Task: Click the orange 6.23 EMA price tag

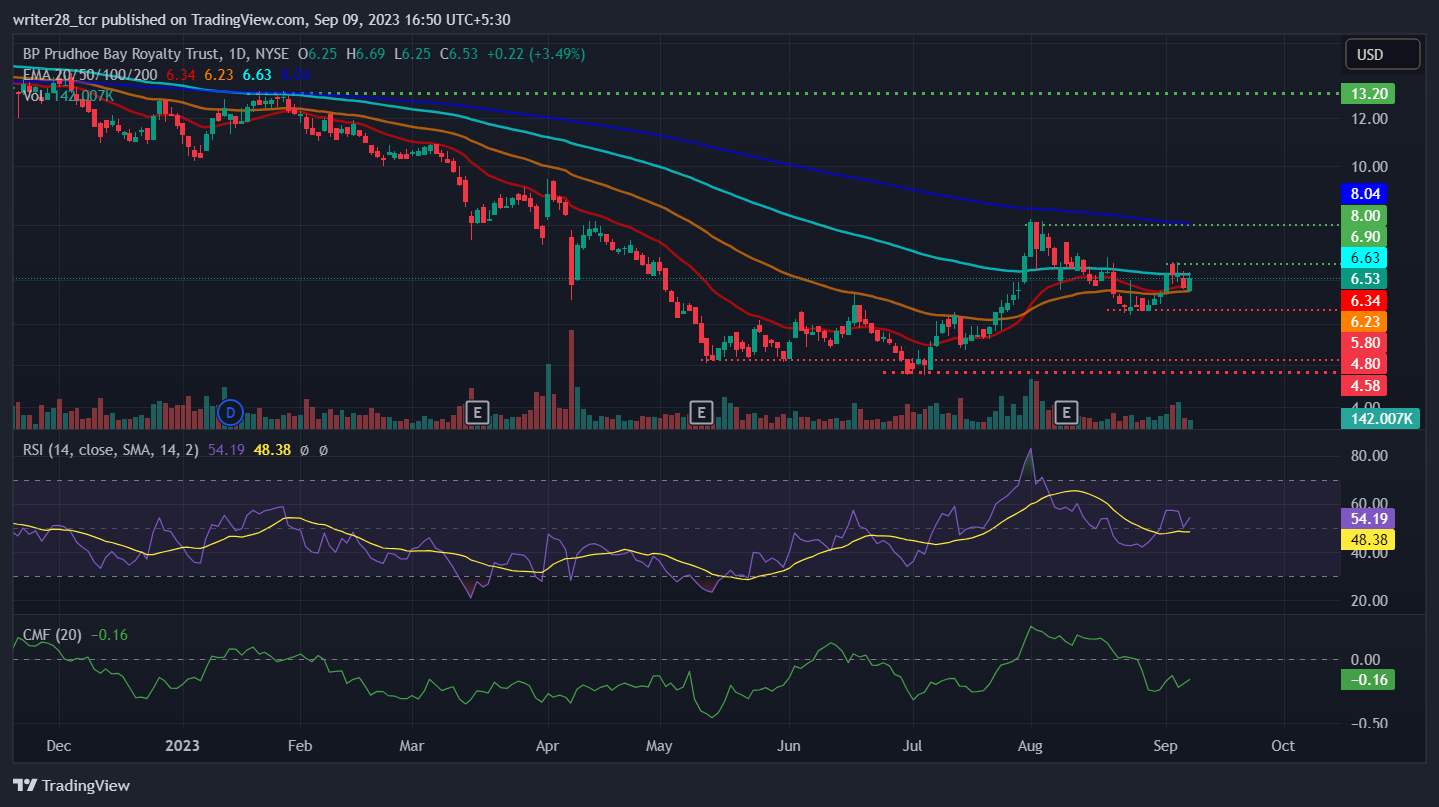Action: pos(1366,322)
